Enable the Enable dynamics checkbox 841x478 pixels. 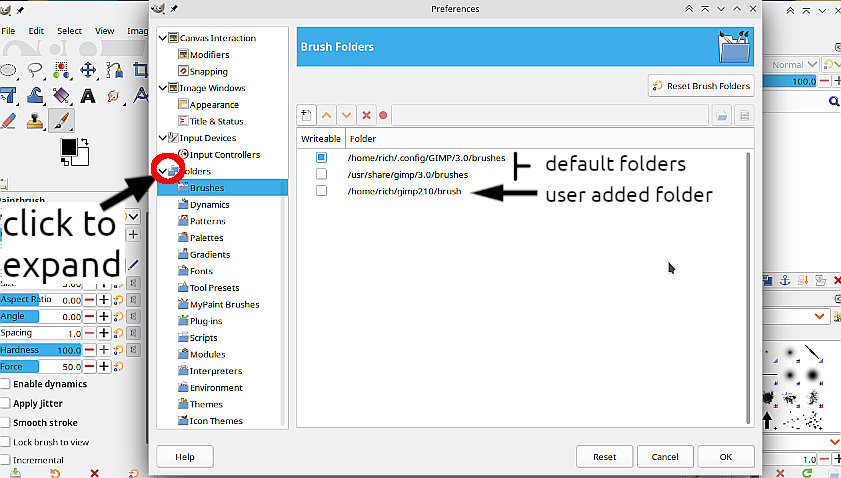[x=5, y=384]
